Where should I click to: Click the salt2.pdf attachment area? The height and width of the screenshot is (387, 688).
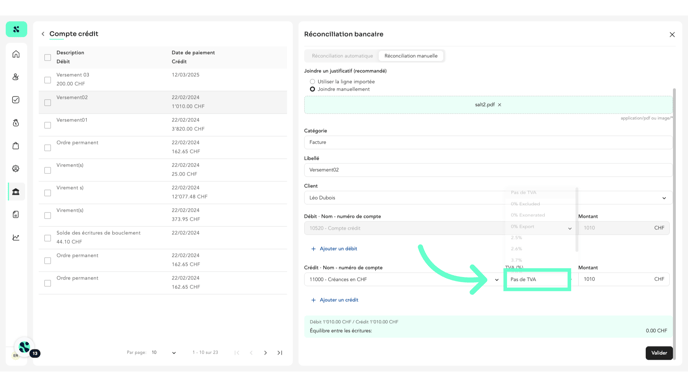[x=487, y=105]
